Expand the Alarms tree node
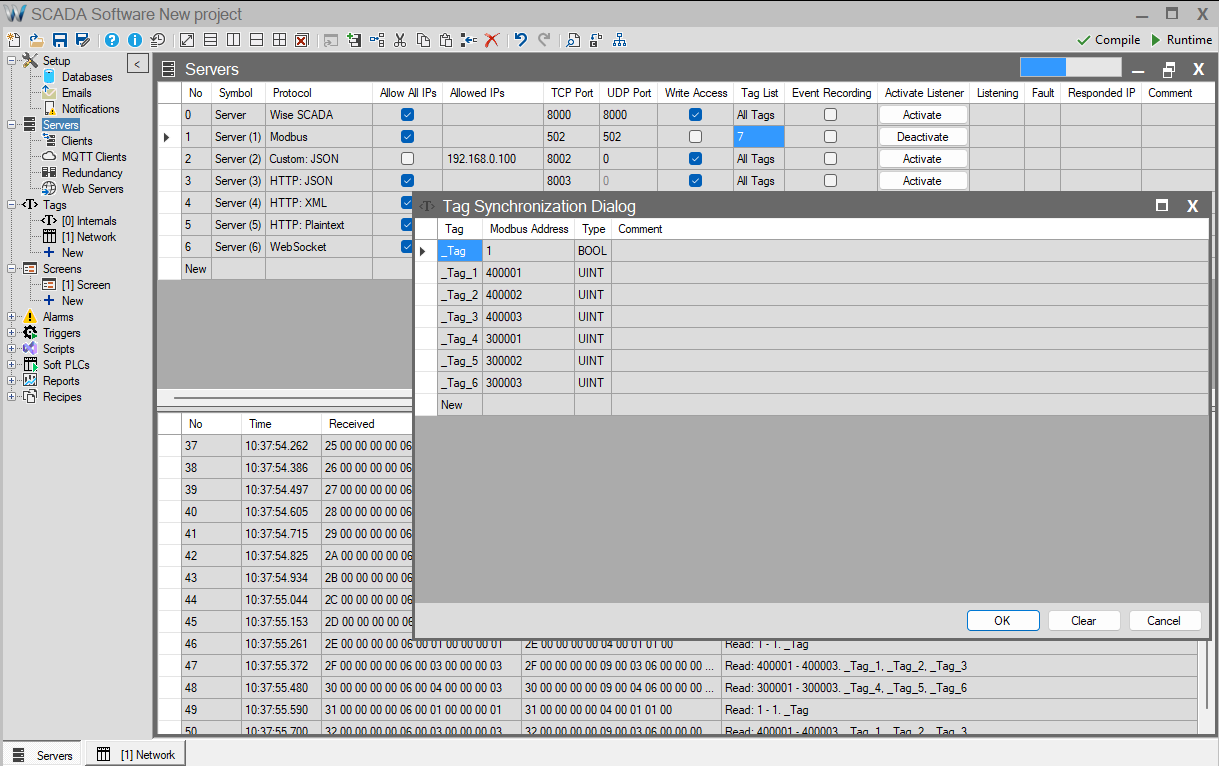The height and width of the screenshot is (766, 1219). pyautogui.click(x=12, y=317)
